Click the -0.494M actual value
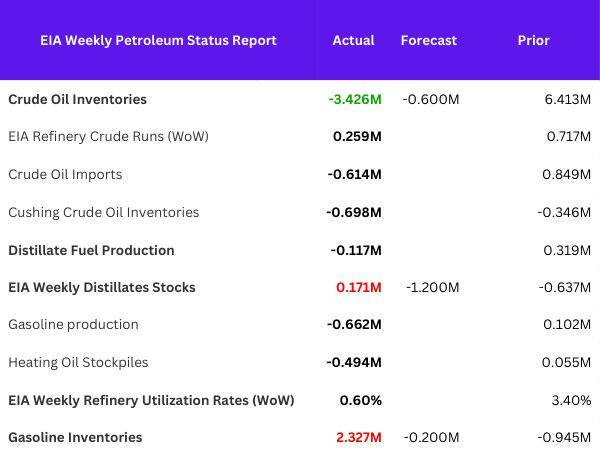Screen dimensions: 600x450 [354, 362]
